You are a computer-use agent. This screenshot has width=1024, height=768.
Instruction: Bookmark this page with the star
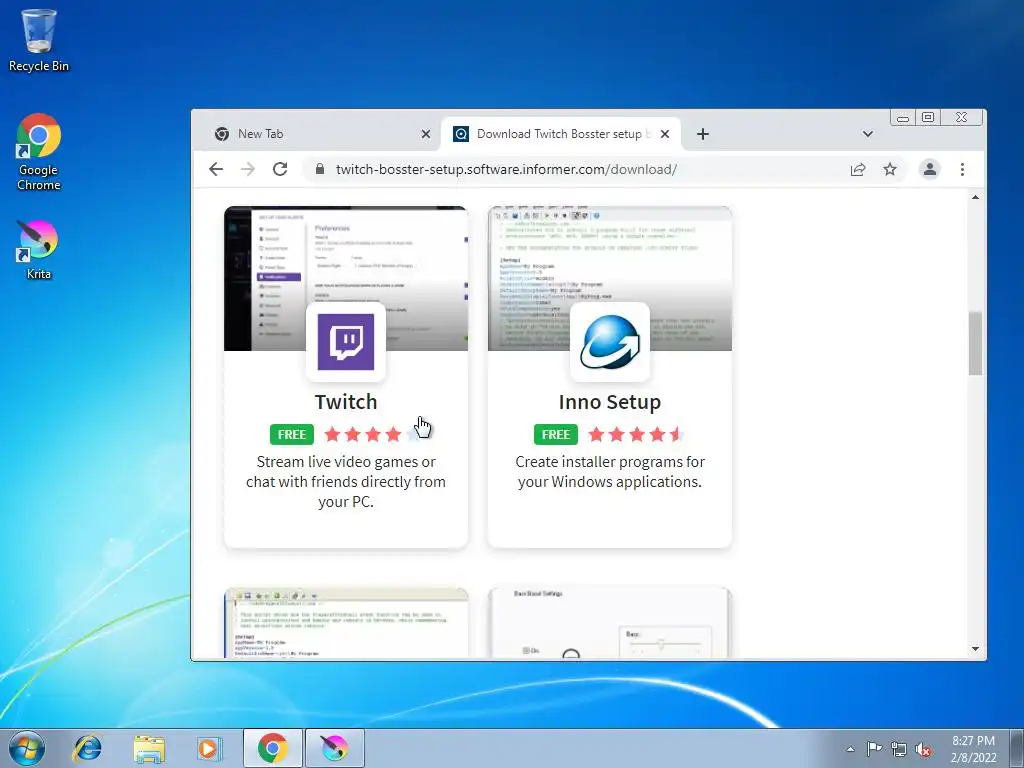(x=889, y=170)
